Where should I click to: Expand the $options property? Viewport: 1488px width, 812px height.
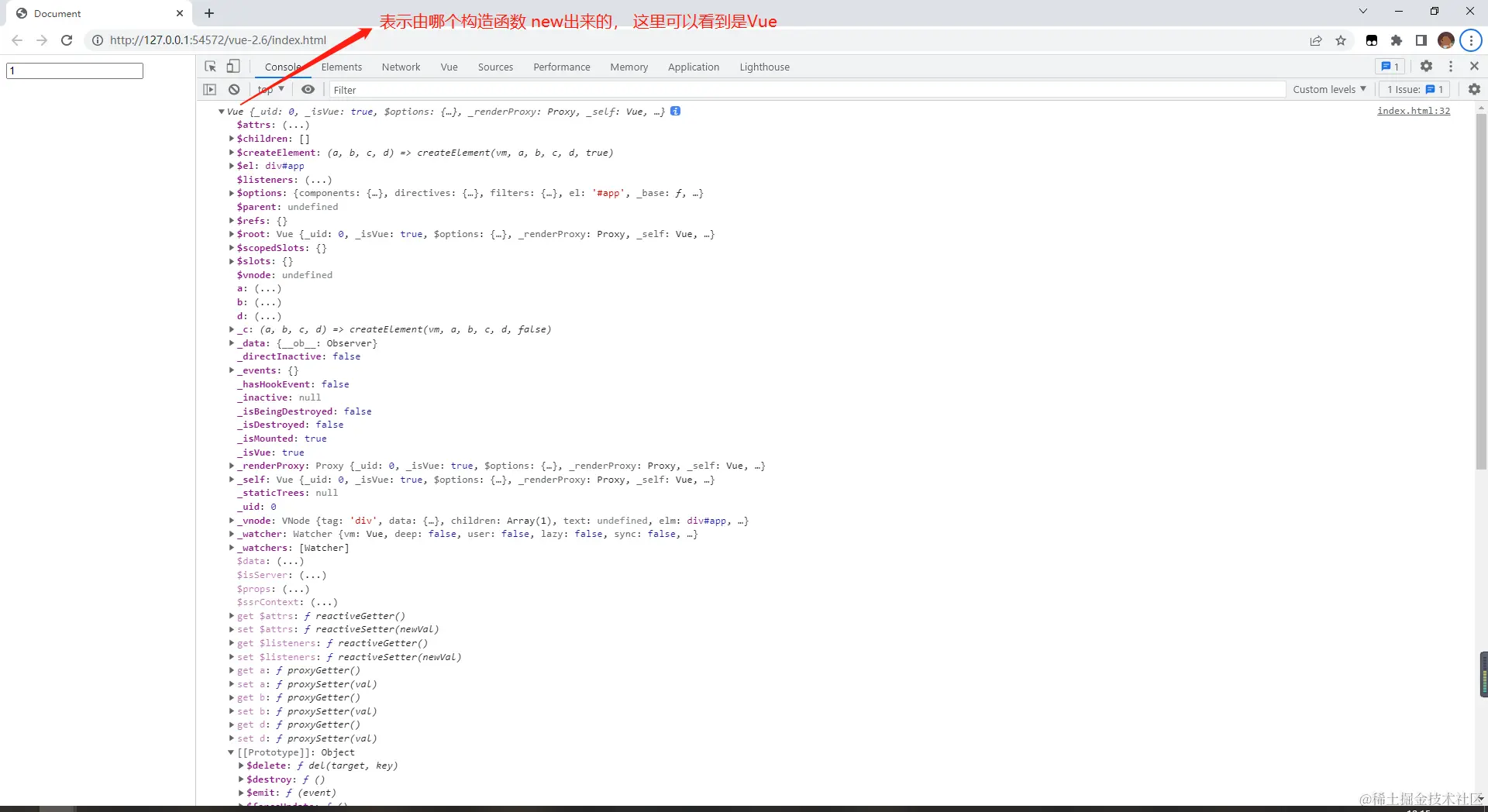point(232,193)
